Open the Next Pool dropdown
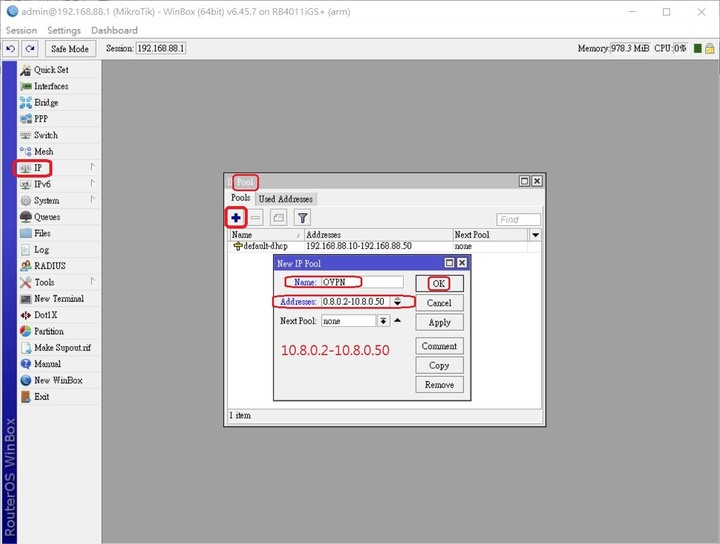Screen dimensions: 720x544 (383, 321)
